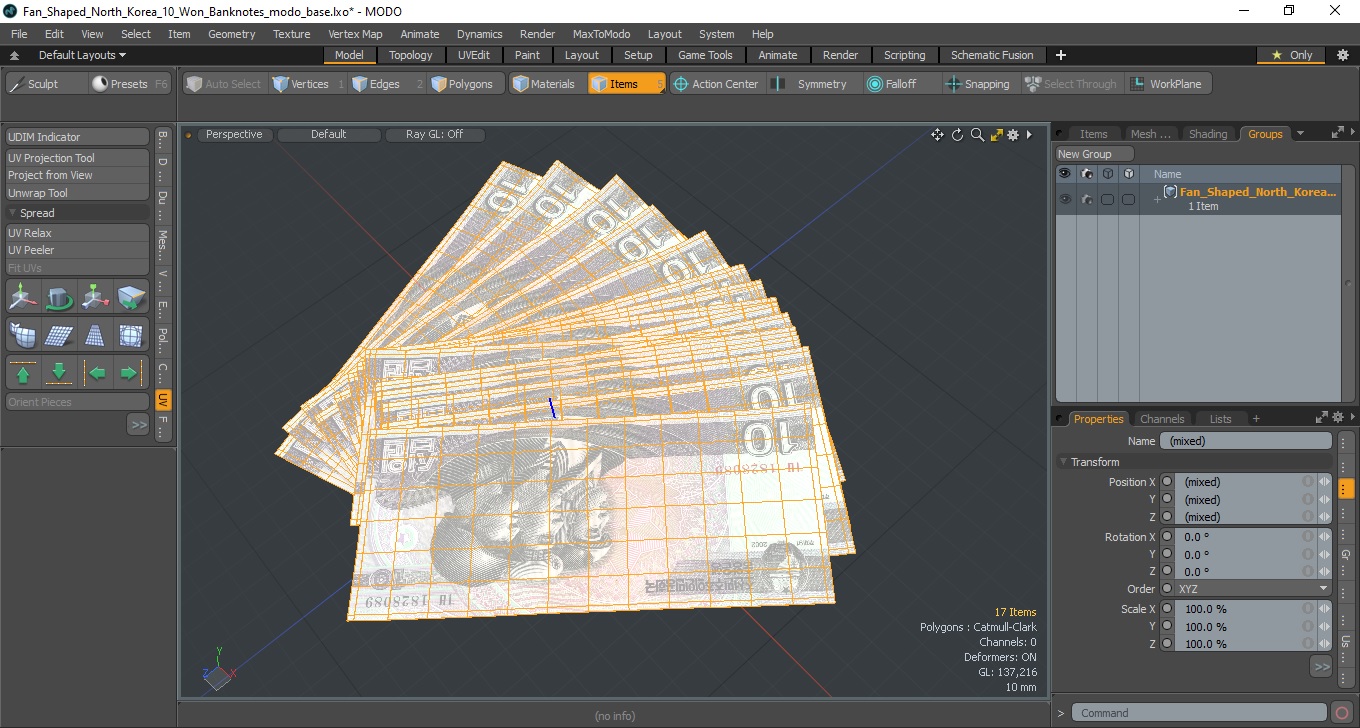Viewport: 1360px width, 728px height.
Task: Switch to the Channels tab
Action: tap(1162, 419)
